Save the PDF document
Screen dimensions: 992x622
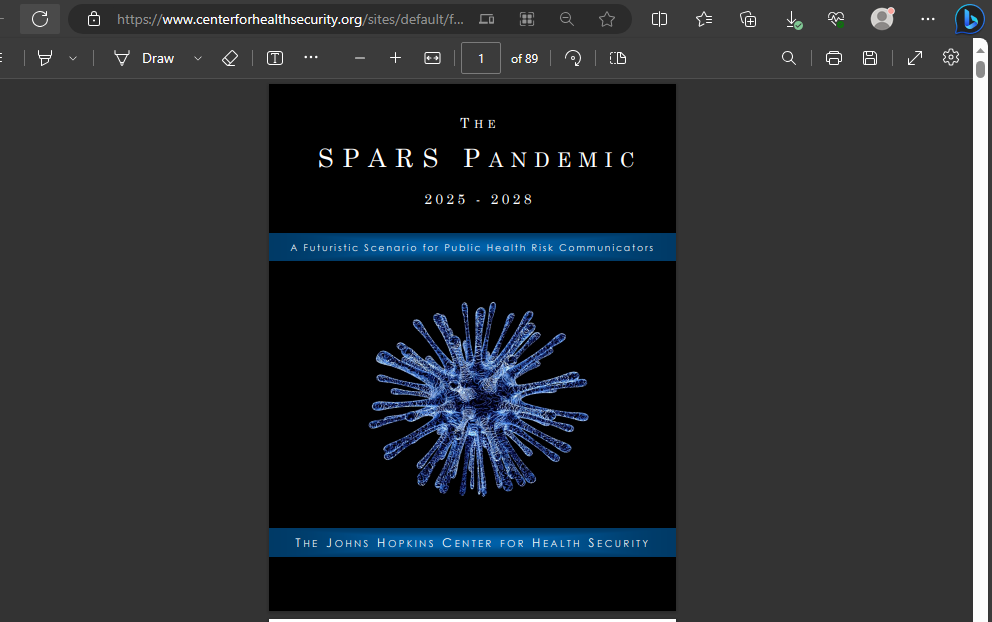point(870,58)
